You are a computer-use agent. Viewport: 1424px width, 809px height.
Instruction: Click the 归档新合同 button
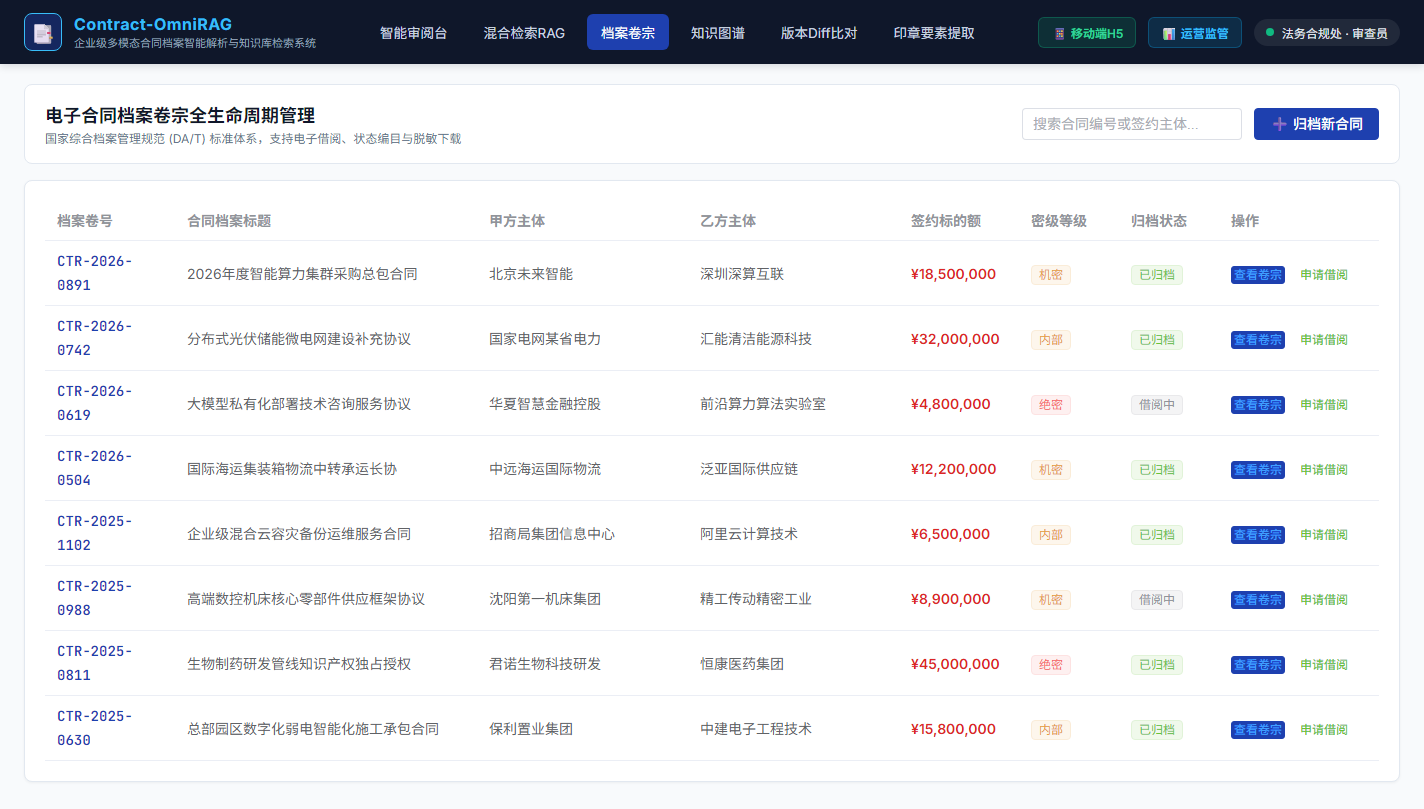[x=1316, y=124]
